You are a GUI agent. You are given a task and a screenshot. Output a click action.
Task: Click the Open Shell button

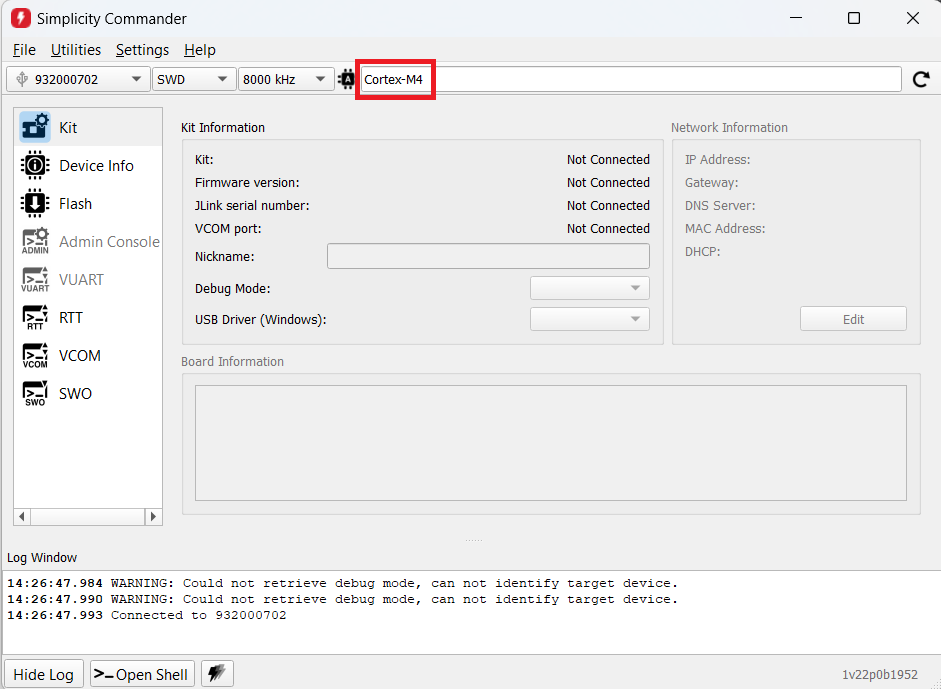click(x=141, y=674)
